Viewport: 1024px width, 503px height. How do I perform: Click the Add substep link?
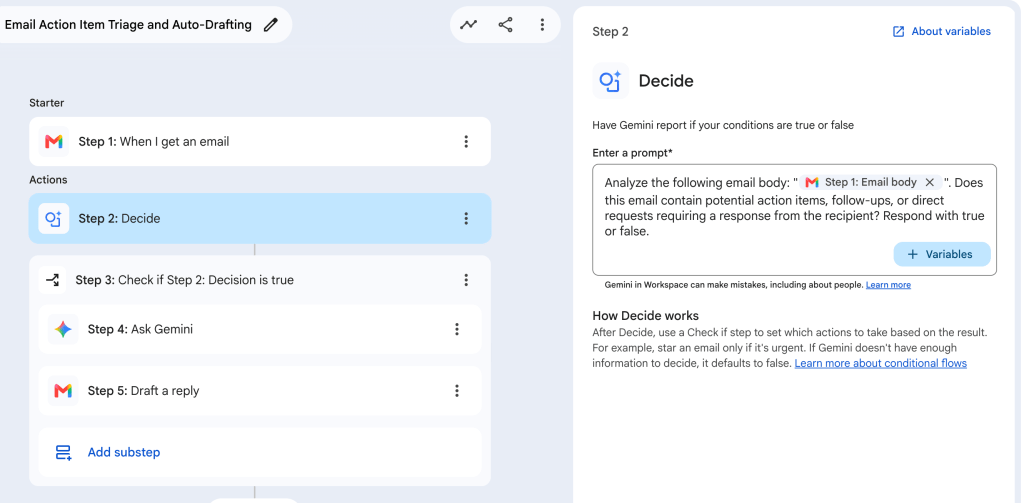124,452
